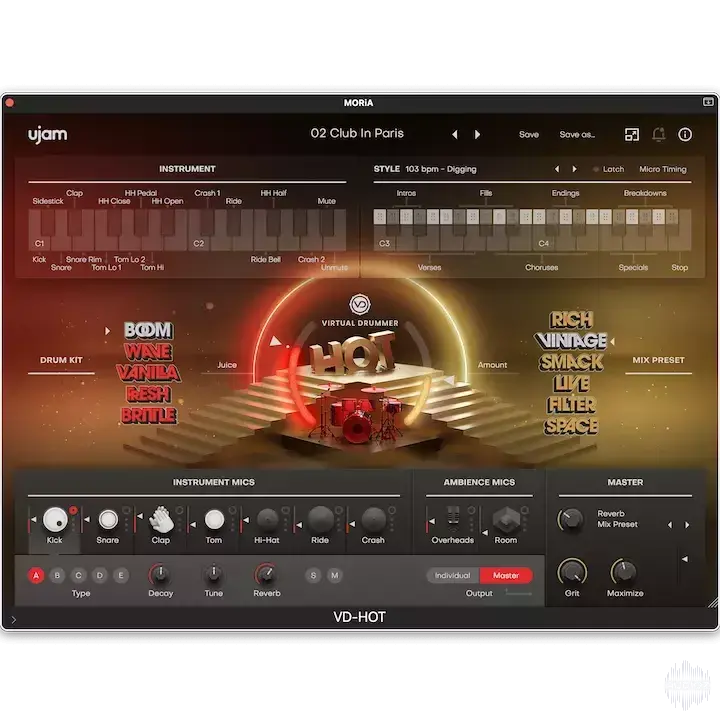
Task: Mute the selected instrument (M)
Action: (x=335, y=575)
